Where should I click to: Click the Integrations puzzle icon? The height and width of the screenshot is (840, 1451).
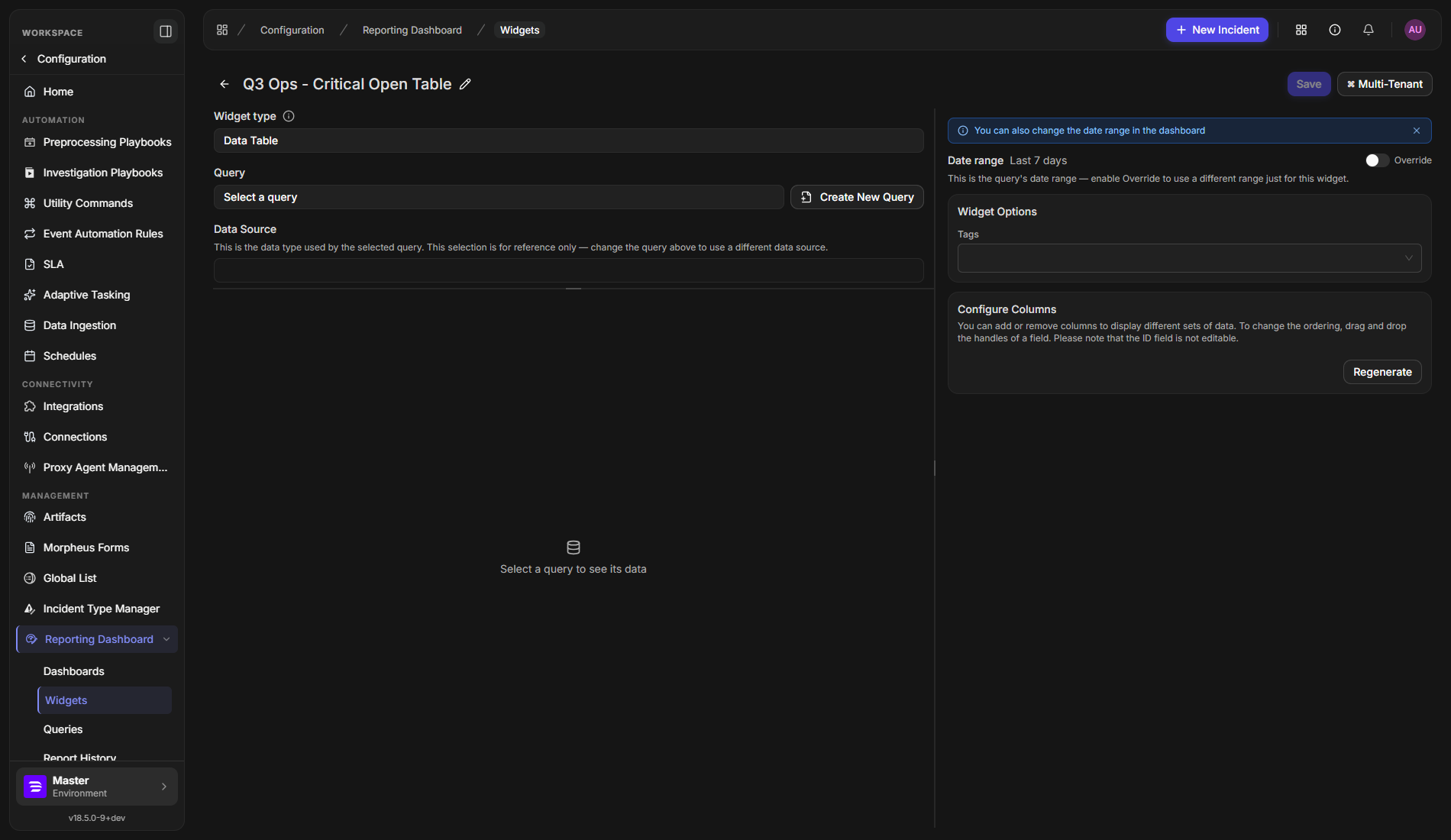tap(30, 406)
